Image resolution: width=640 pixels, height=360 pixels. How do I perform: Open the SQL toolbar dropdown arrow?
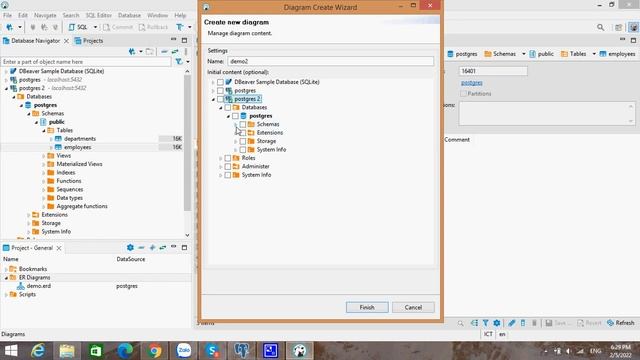[95, 27]
